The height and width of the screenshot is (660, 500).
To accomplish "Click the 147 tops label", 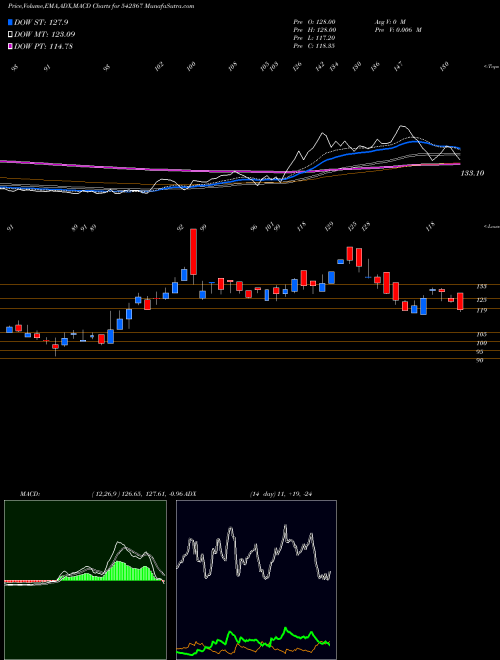I will point(399,66).
